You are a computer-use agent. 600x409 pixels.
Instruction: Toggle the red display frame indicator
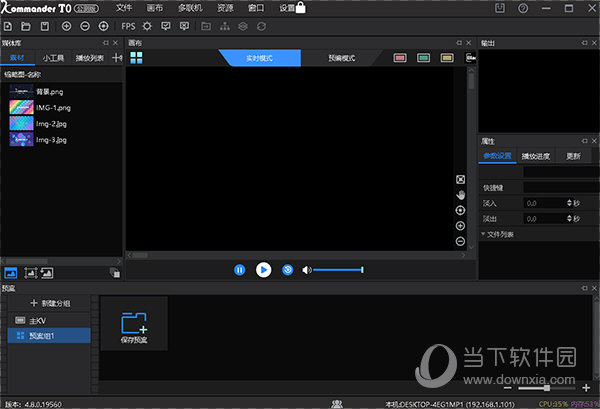(400, 58)
